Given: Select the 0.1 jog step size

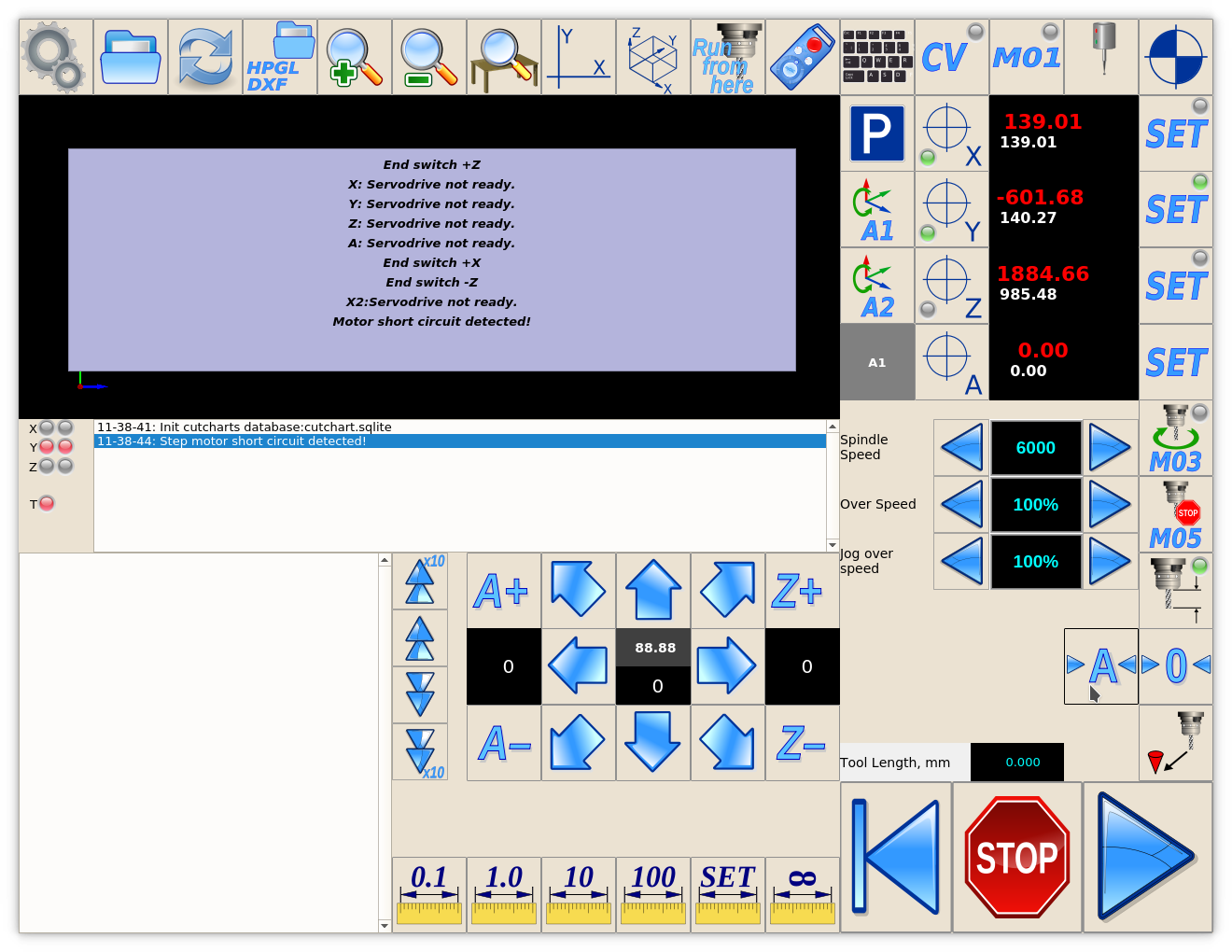Looking at the screenshot, I should (429, 894).
